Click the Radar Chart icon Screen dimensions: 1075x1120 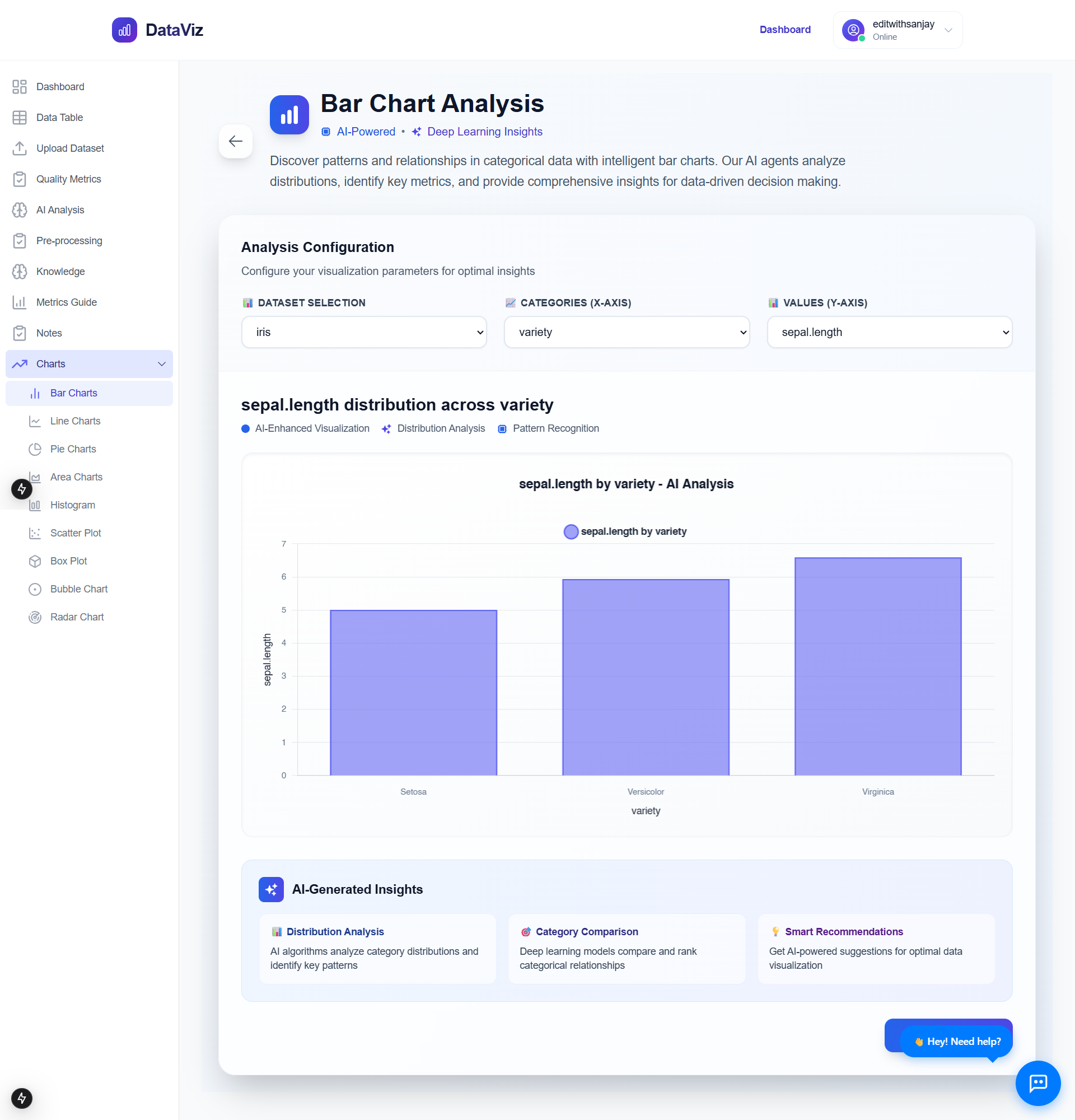35,617
